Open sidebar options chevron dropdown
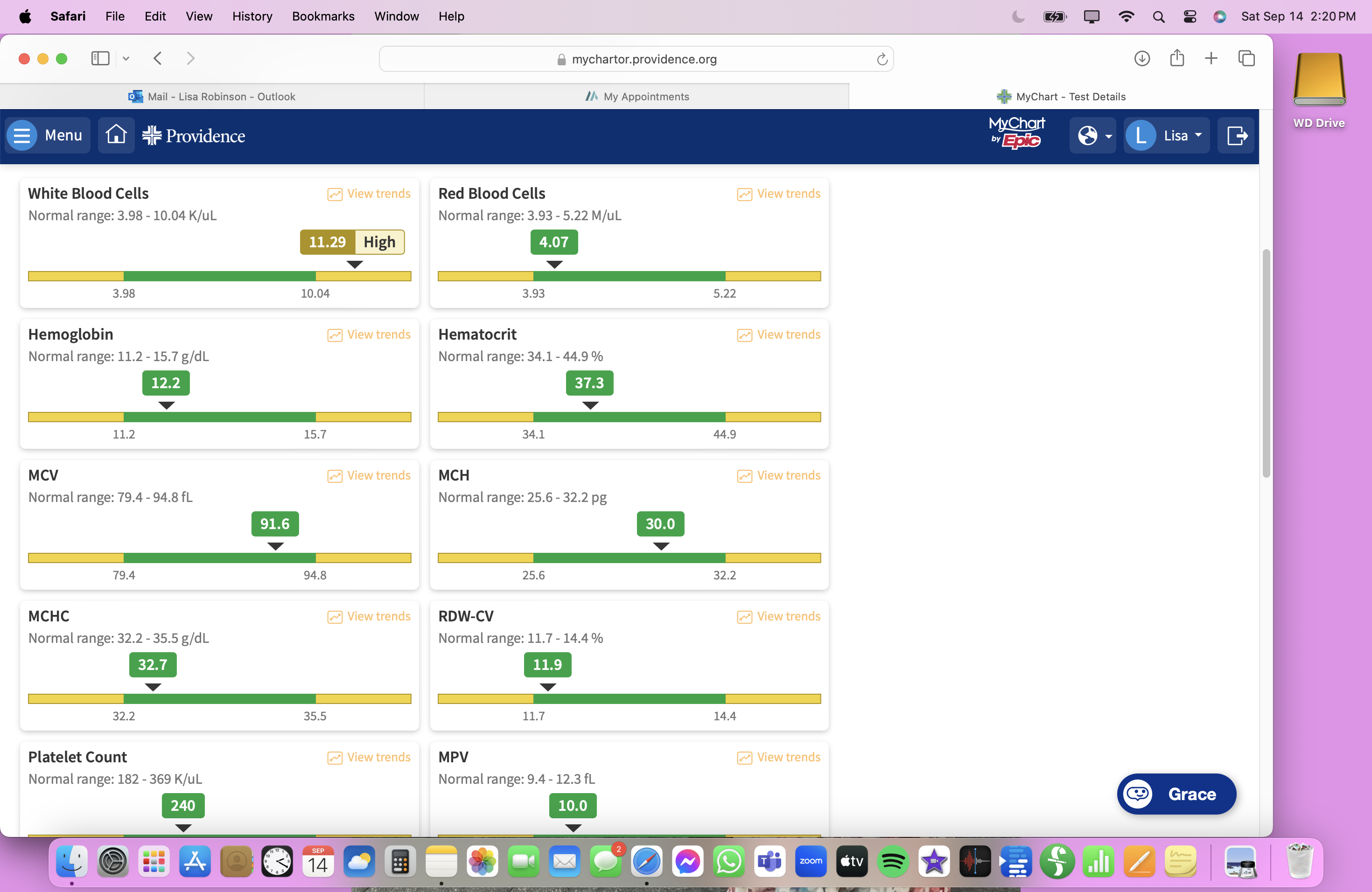 126,58
